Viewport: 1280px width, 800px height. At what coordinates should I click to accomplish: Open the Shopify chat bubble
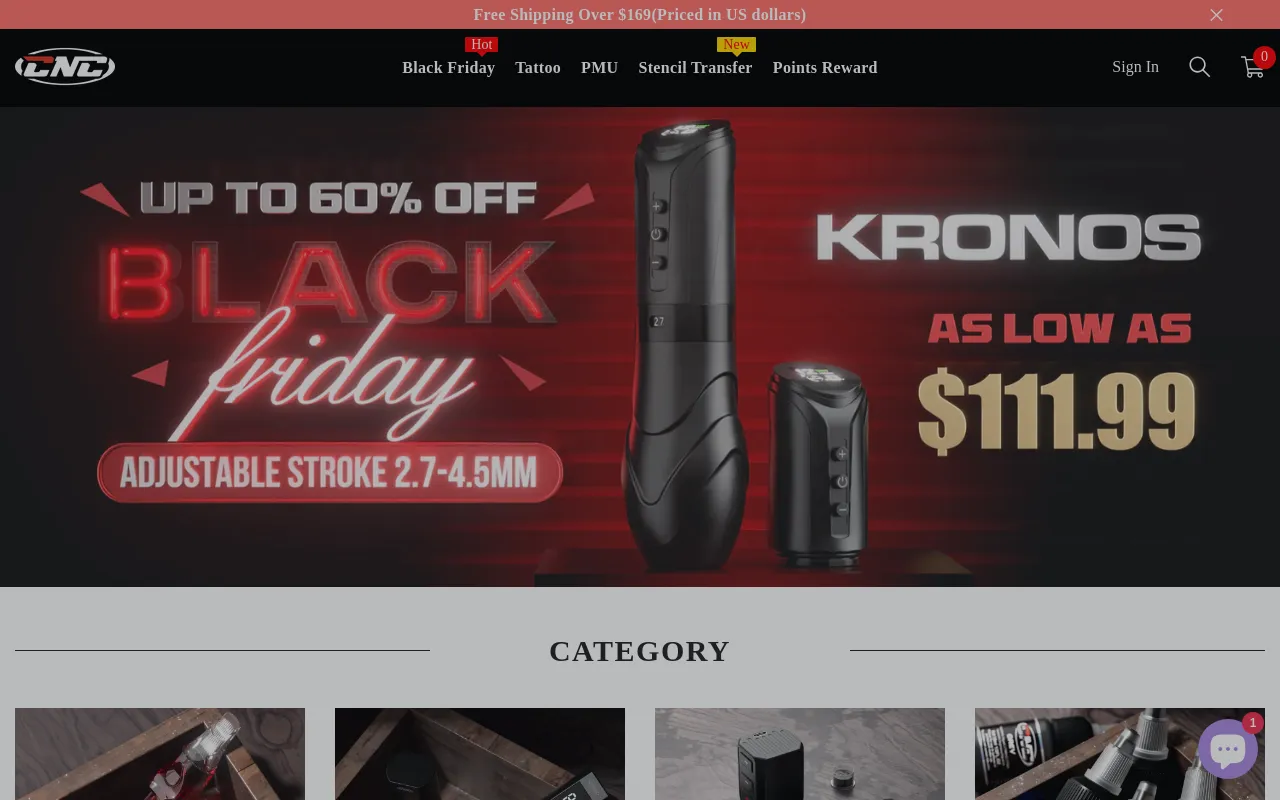(1227, 749)
